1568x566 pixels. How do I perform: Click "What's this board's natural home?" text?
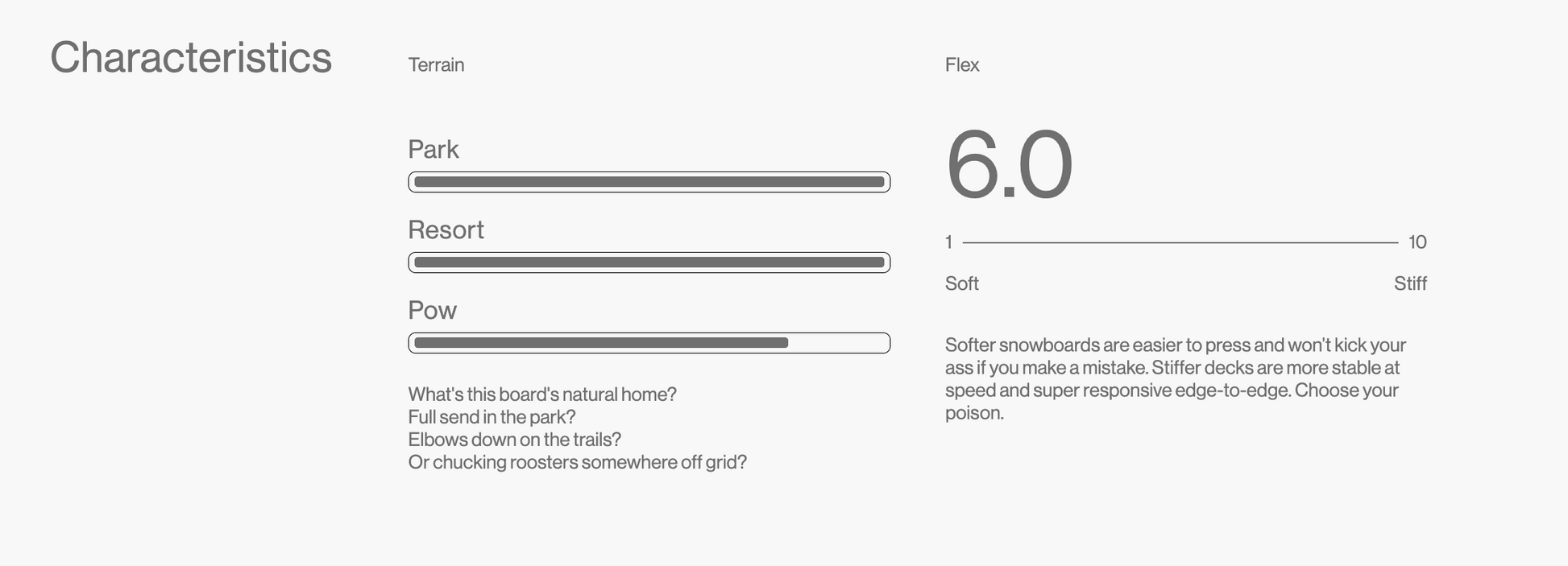pyautogui.click(x=542, y=395)
